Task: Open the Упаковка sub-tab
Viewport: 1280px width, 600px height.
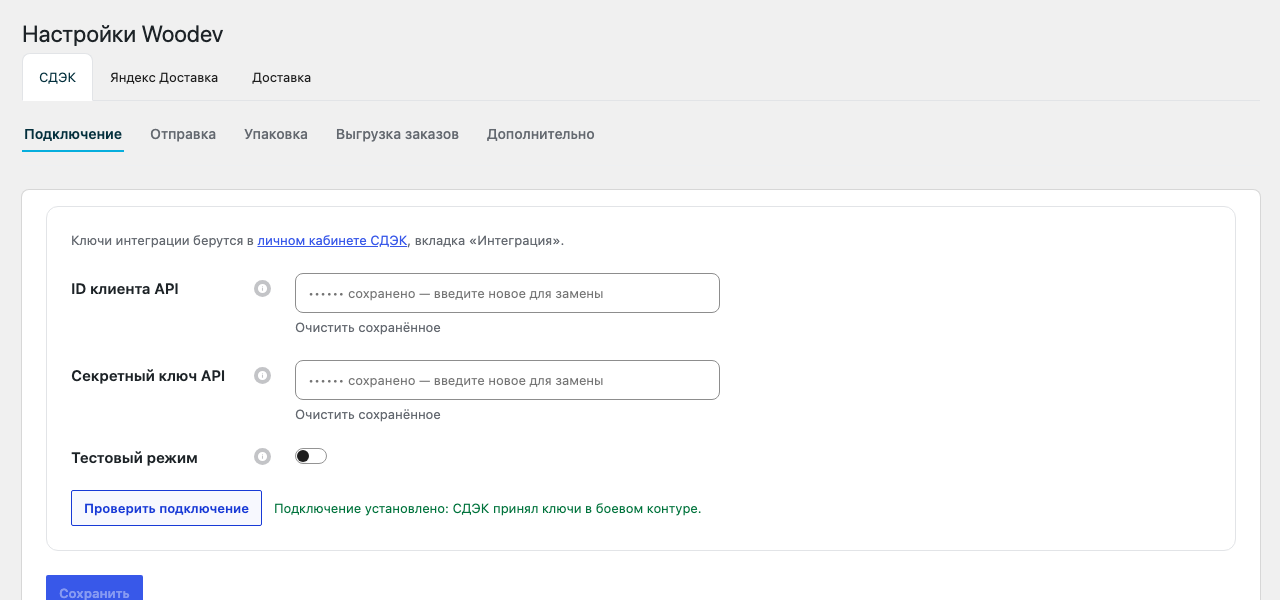Action: coord(276,134)
